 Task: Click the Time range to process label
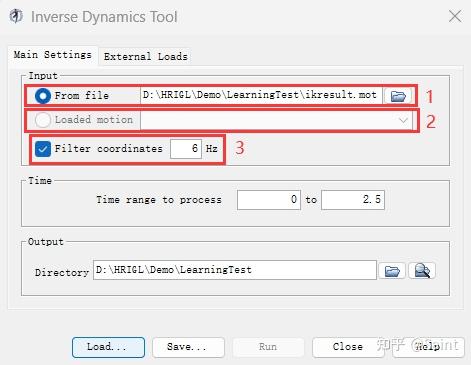coord(159,200)
